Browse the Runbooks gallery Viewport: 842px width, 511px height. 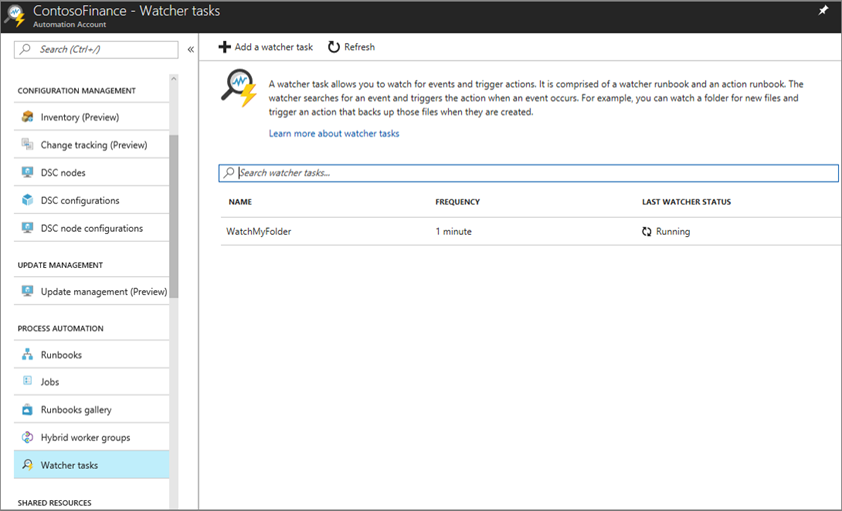coord(91,410)
